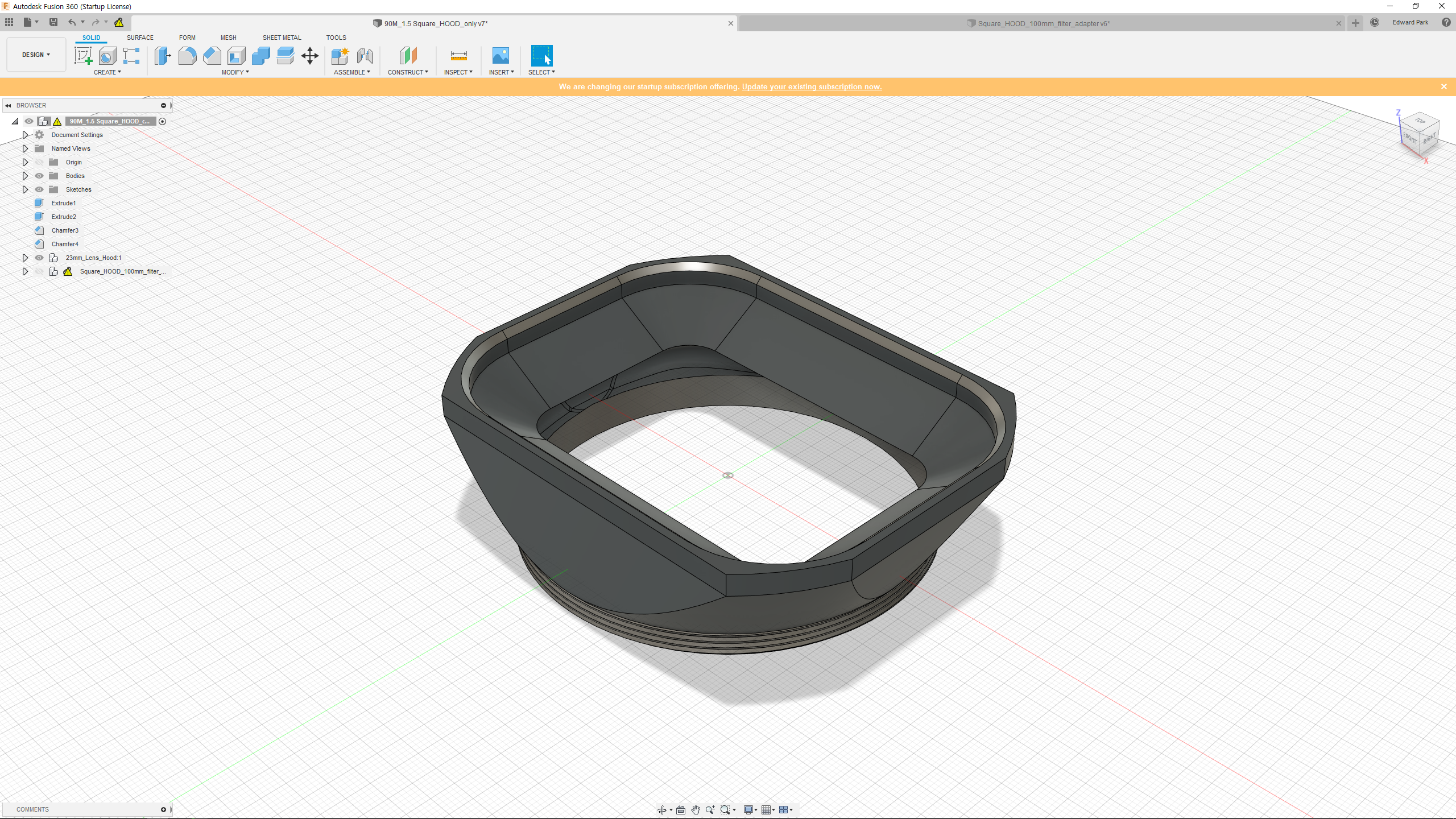Open the Insert Decal image icon
This screenshot has height=819, width=1456.
point(500,56)
